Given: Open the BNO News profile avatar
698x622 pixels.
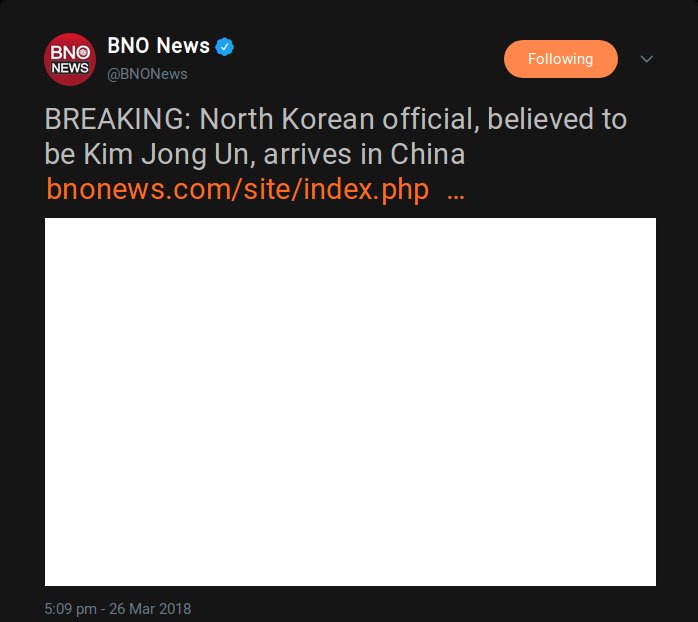Looking at the screenshot, I should point(70,59).
